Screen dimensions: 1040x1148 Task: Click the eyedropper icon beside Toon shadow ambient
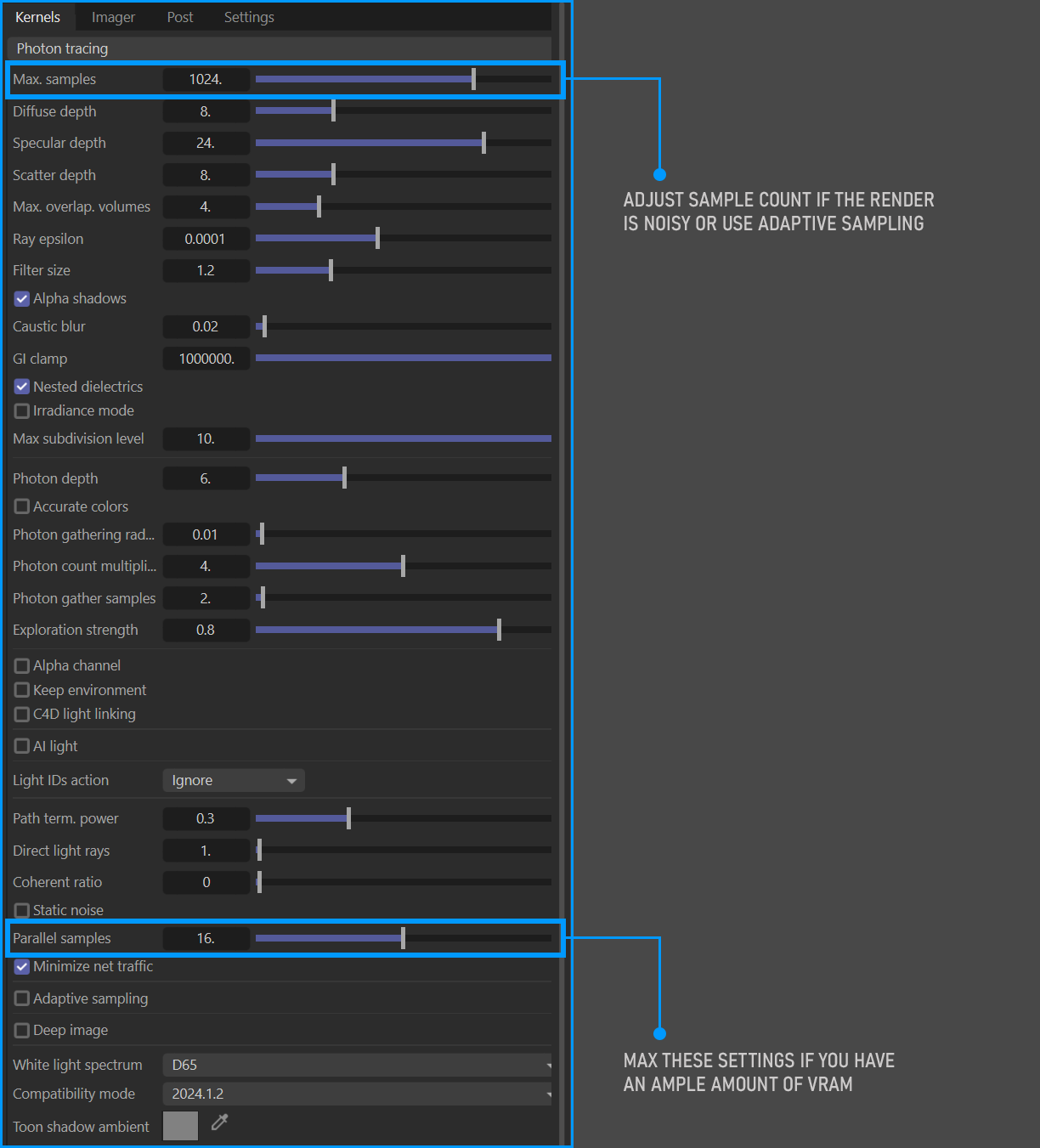pos(219,1123)
